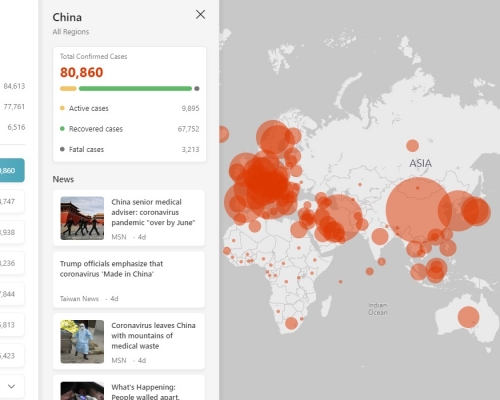Image resolution: width=500 pixels, height=400 pixels.
Task: Open 'What's Happening' news article
Action: [x=129, y=388]
